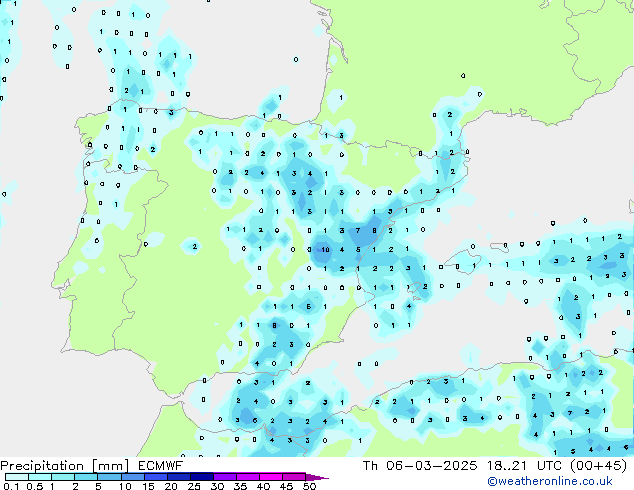Click the legend label '0.1'

pos(11,486)
